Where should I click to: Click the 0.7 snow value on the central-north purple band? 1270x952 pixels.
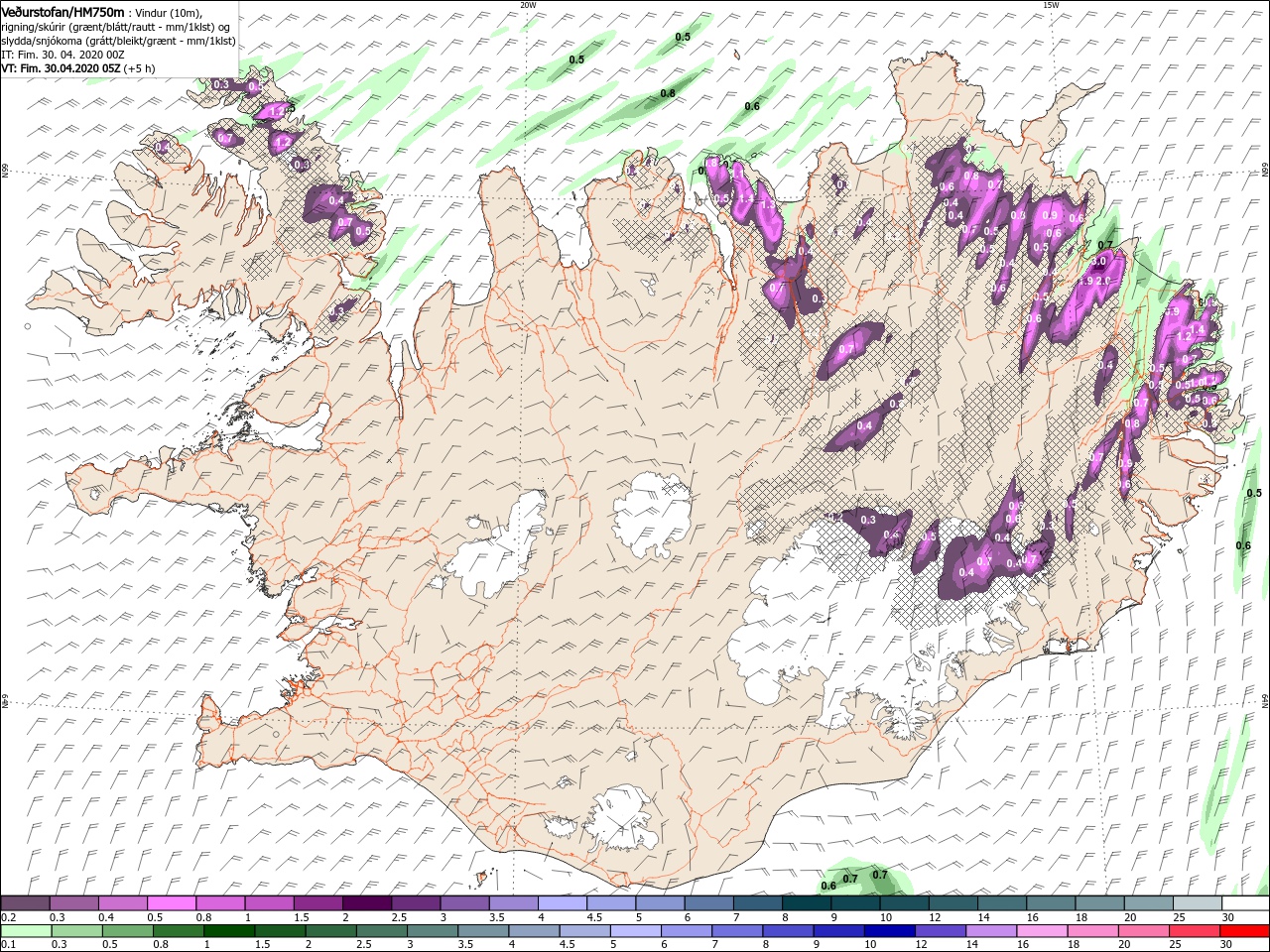(x=846, y=350)
